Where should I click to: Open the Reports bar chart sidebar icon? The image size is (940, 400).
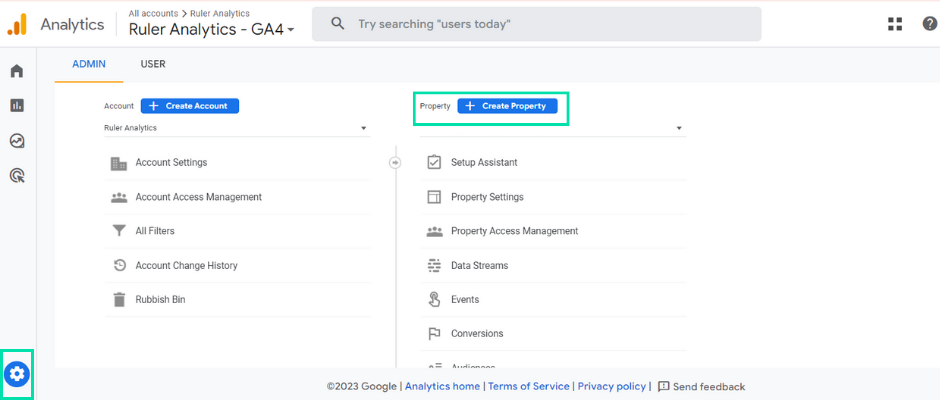[17, 106]
